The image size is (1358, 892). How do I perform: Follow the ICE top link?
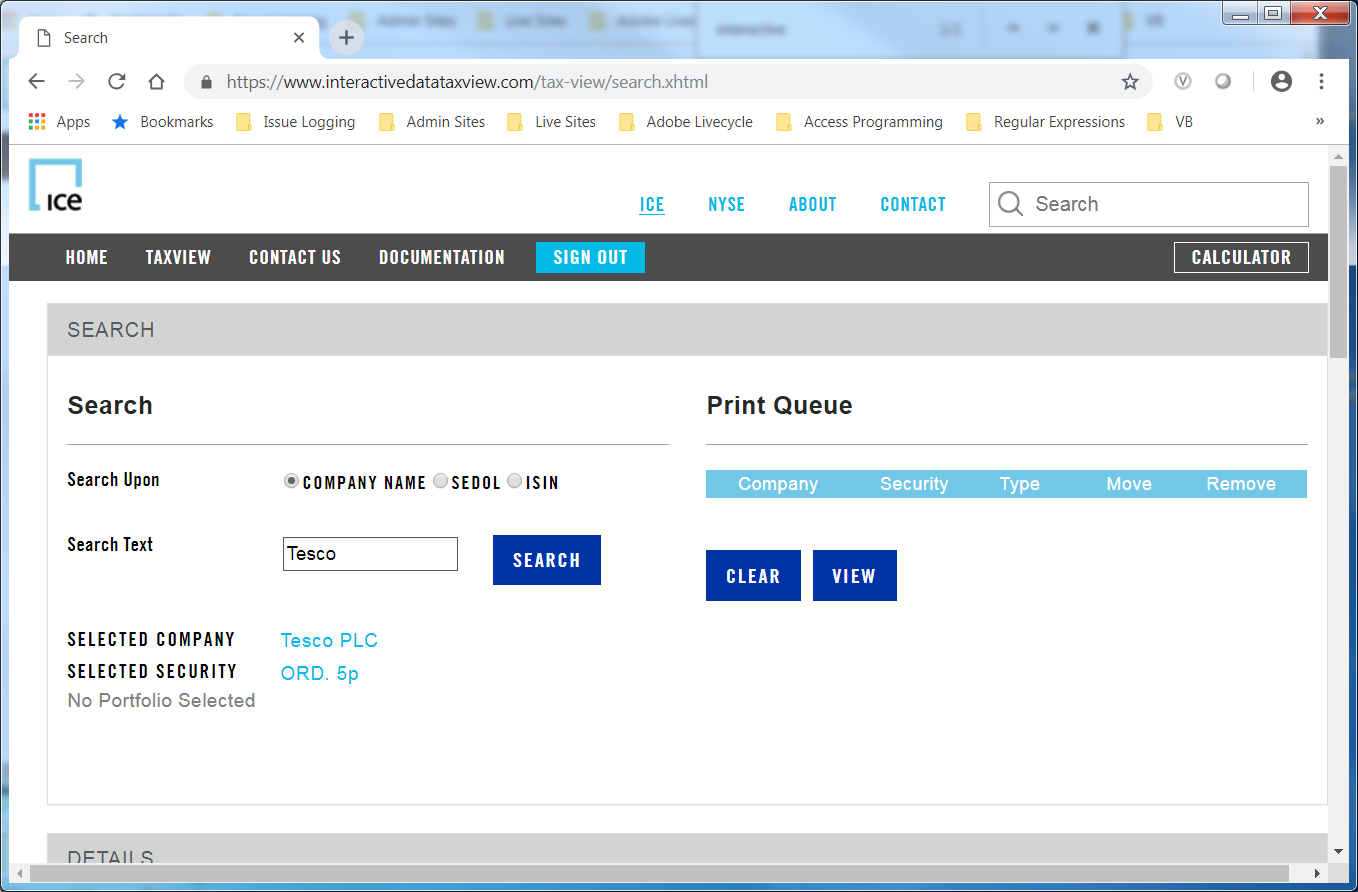[x=652, y=204]
